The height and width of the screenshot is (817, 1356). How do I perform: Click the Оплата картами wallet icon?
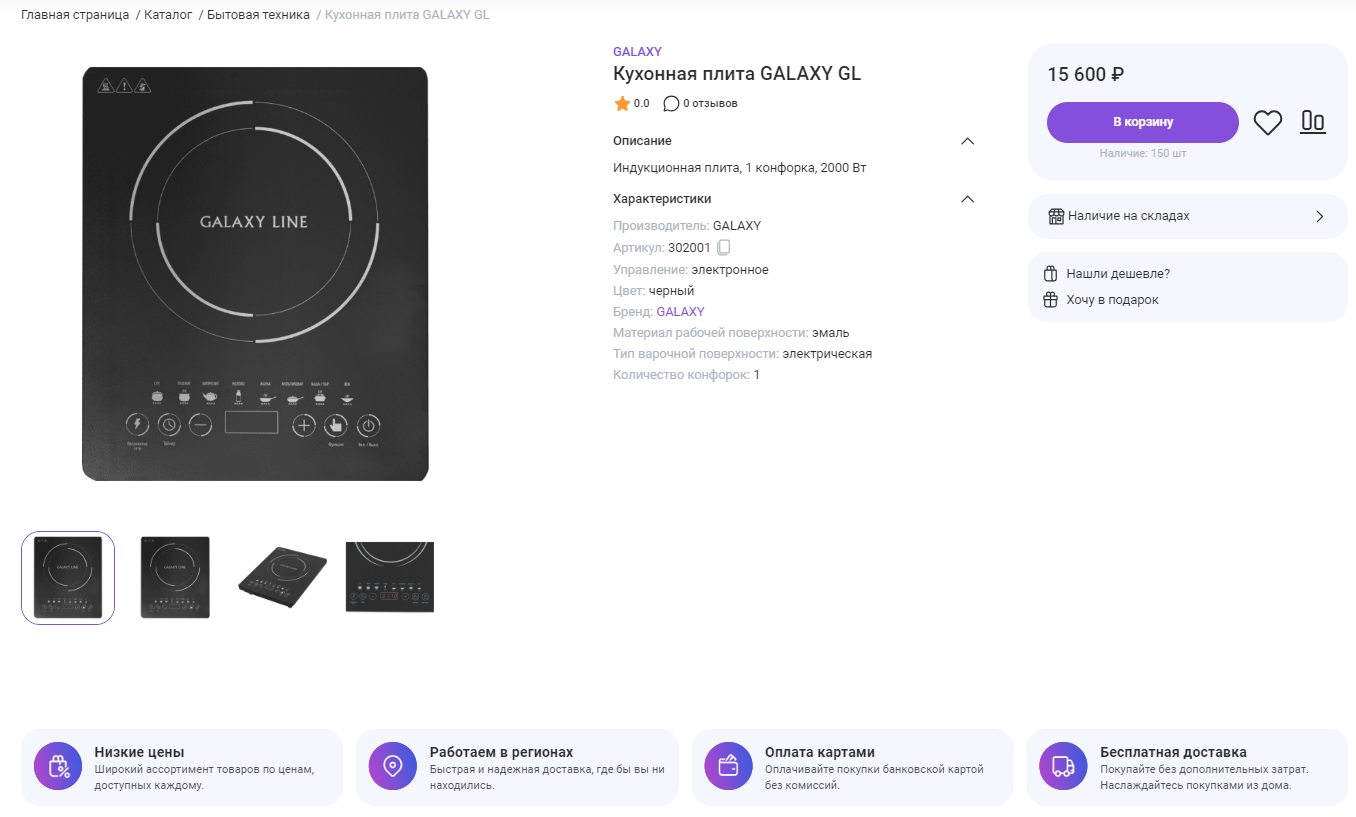tap(729, 767)
